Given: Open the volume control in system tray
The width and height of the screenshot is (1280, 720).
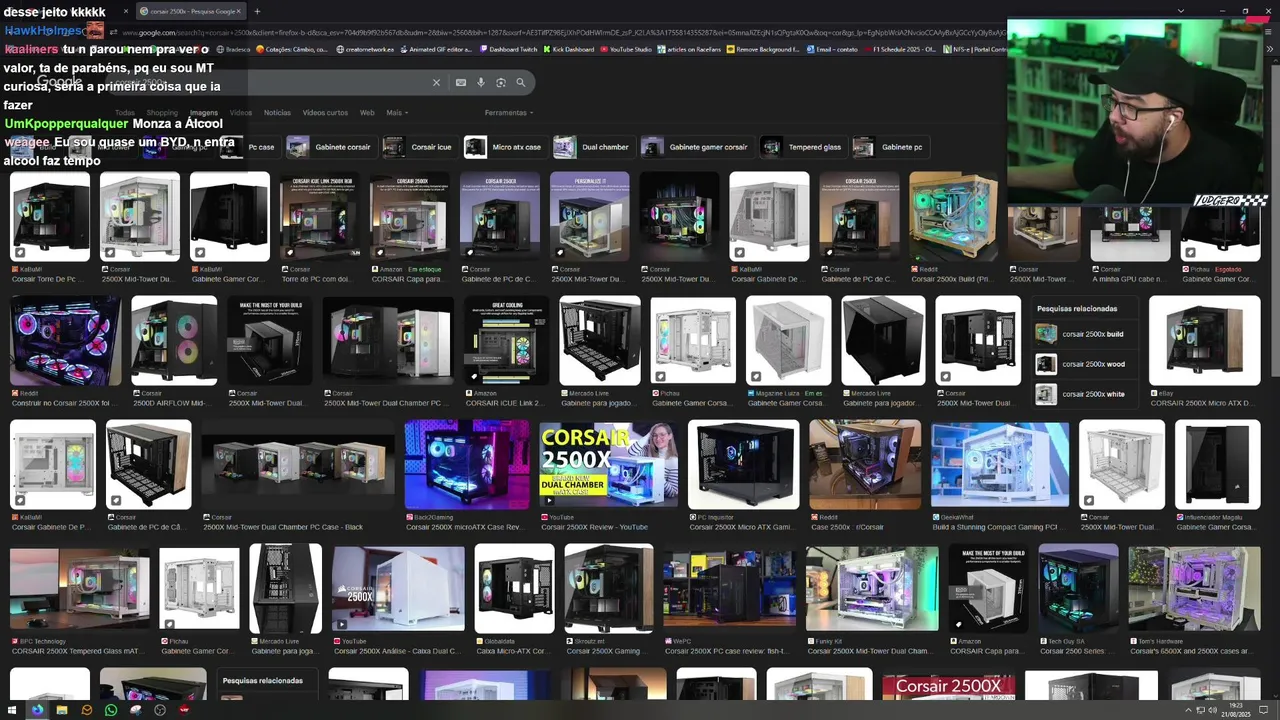Looking at the screenshot, I should click(1213, 710).
